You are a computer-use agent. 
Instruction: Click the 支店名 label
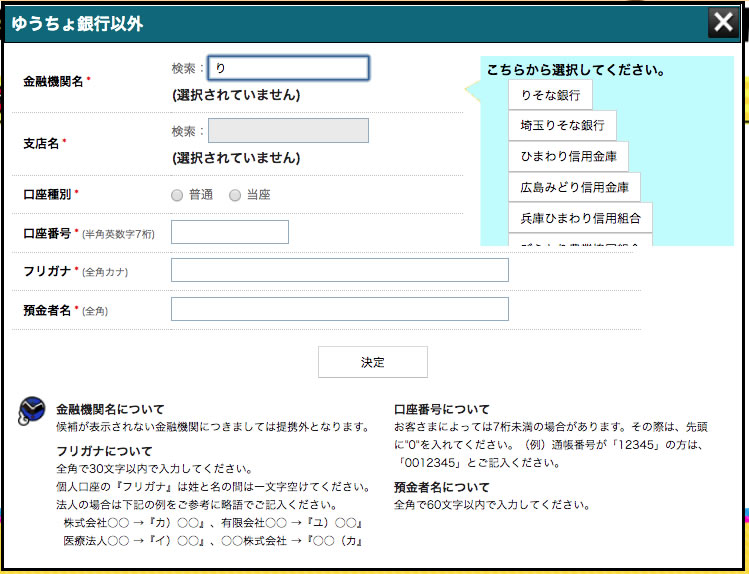(x=41, y=143)
